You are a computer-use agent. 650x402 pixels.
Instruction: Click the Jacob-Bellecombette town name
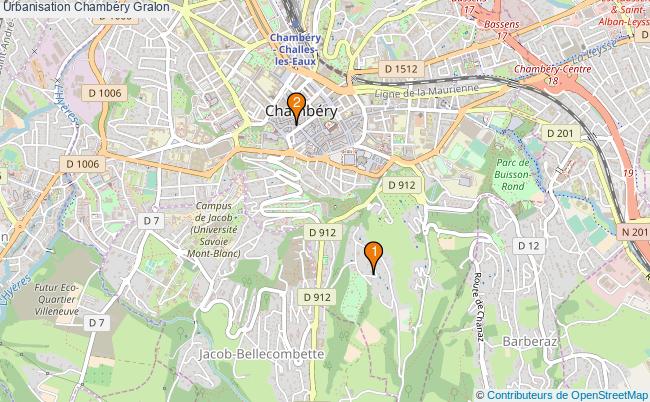point(261,354)
